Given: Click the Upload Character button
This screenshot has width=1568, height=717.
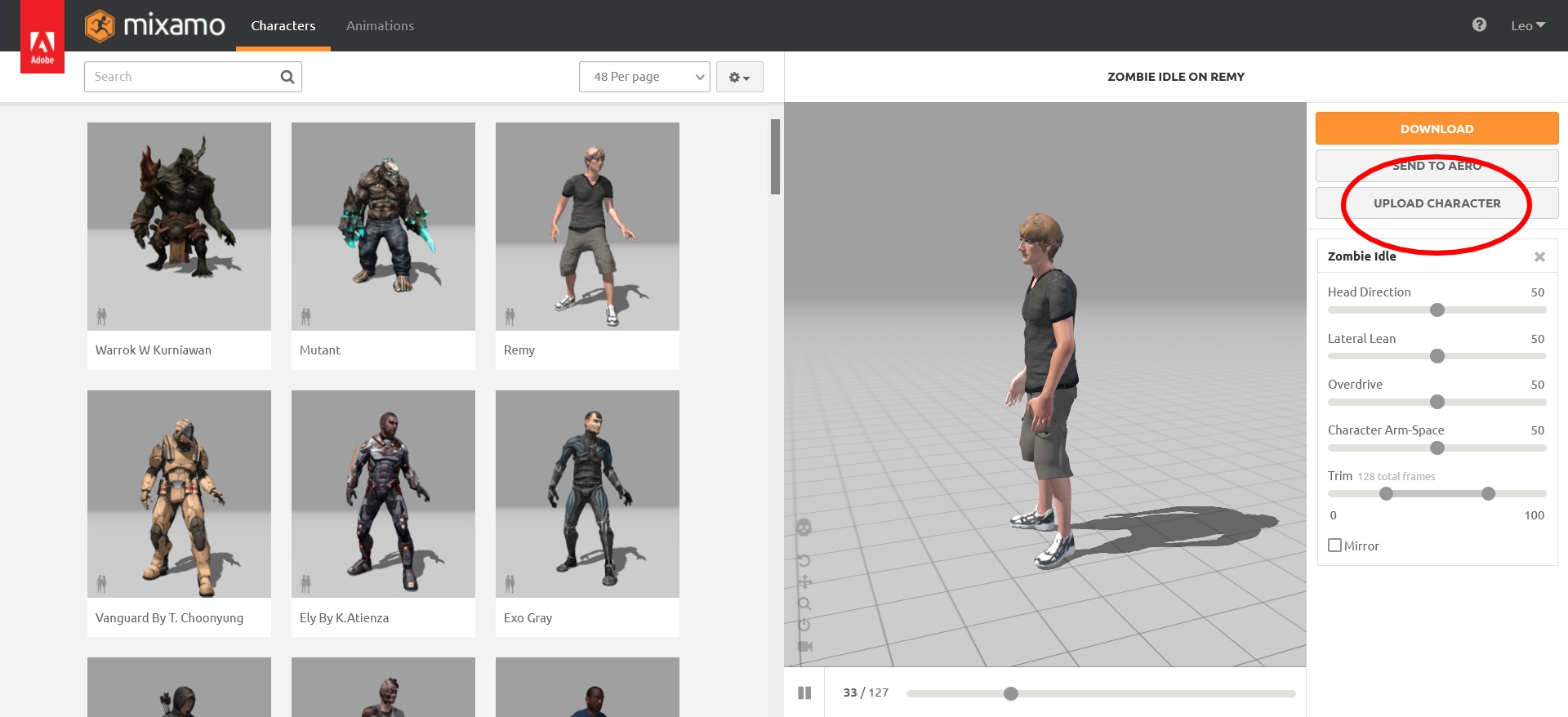Looking at the screenshot, I should click(1437, 203).
